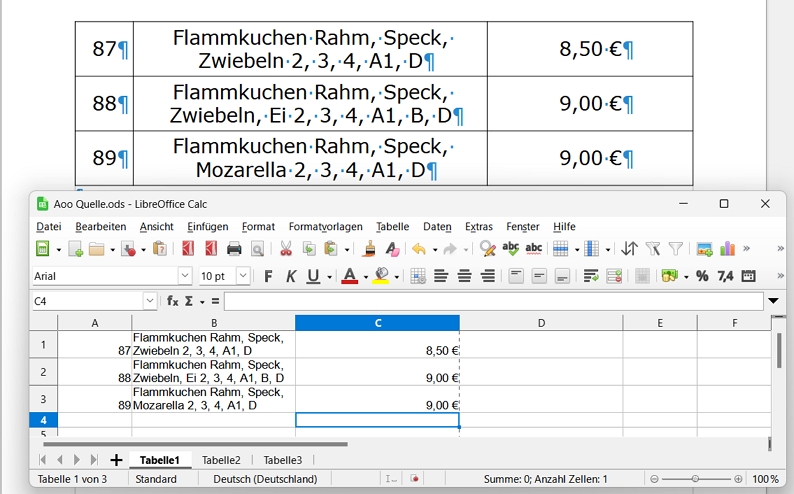Open the find and replace tool
Viewport: 794px width, 494px height.
pos(487,249)
